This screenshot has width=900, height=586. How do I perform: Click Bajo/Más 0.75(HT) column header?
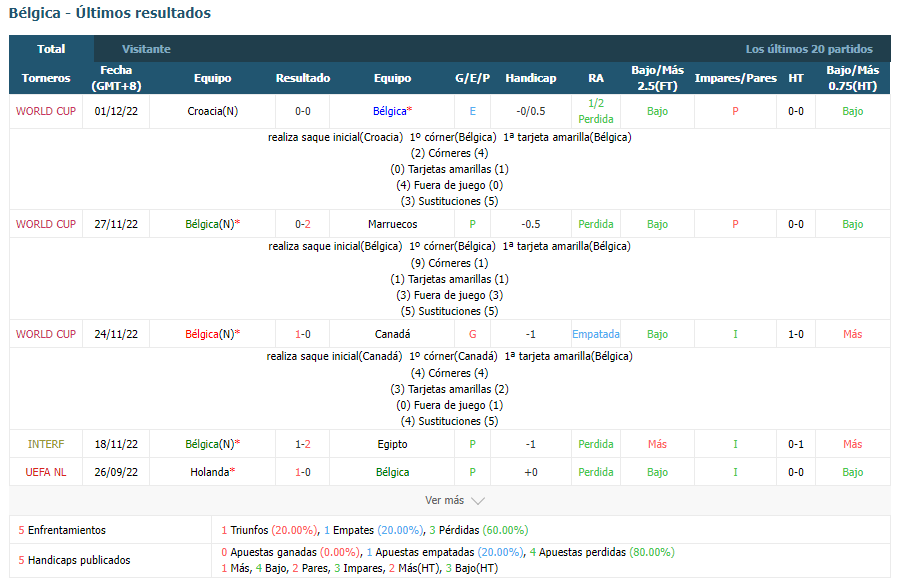[x=852, y=78]
